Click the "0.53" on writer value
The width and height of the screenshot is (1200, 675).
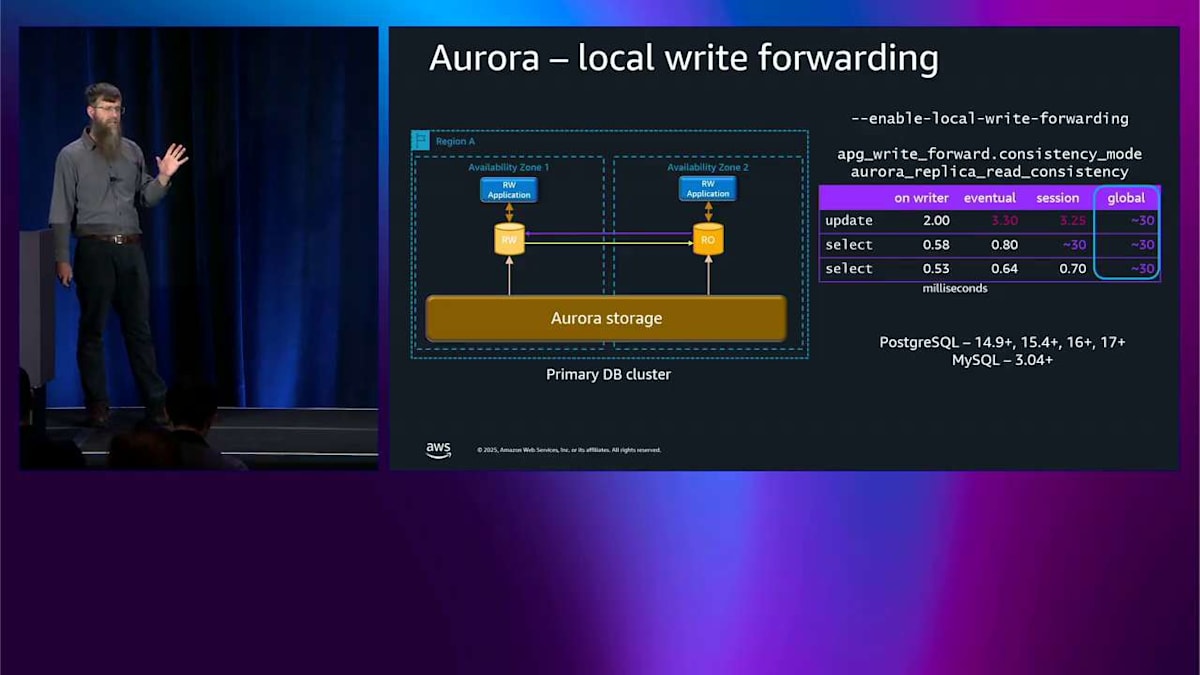tap(935, 269)
